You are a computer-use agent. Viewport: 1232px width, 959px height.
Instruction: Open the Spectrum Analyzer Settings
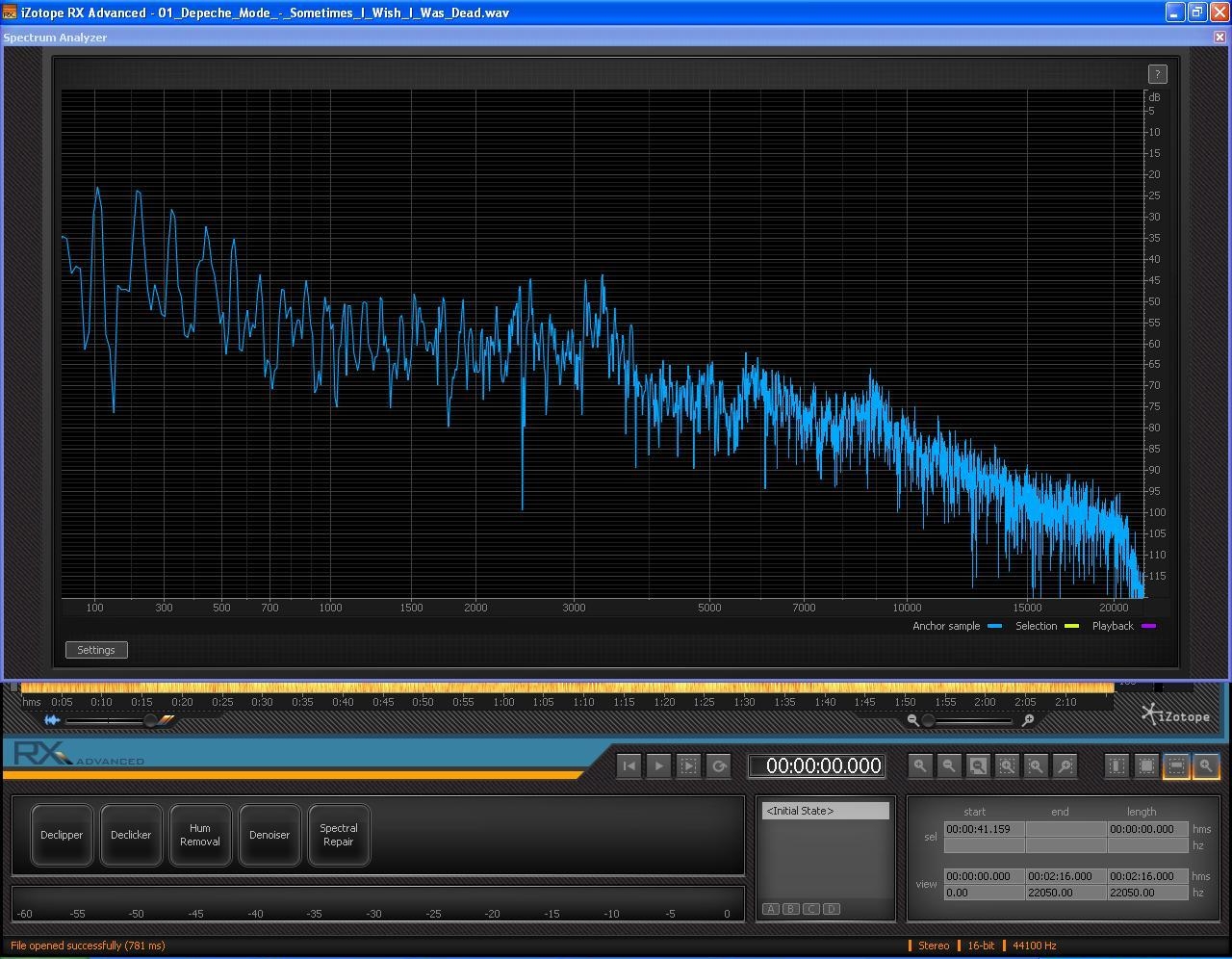[x=96, y=650]
